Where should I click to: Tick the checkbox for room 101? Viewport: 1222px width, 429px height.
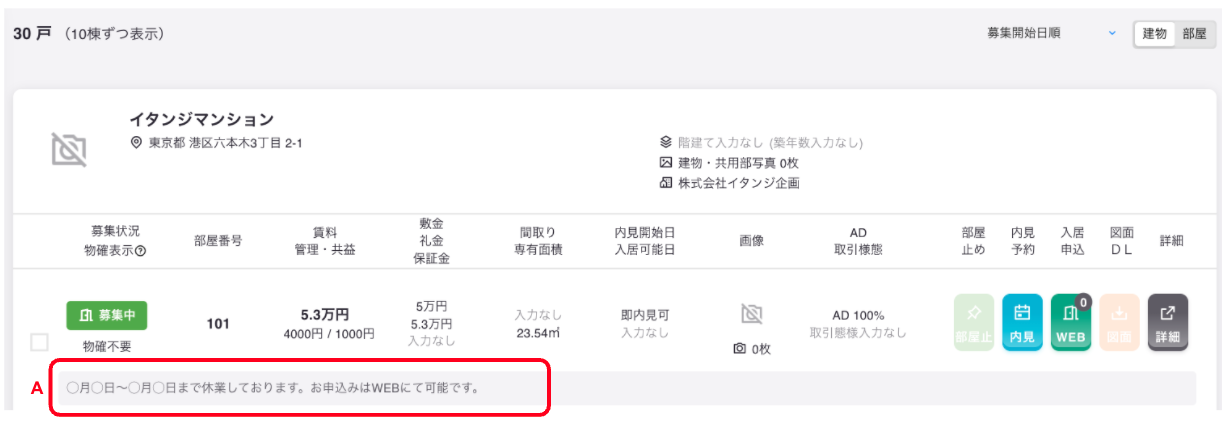point(39,342)
